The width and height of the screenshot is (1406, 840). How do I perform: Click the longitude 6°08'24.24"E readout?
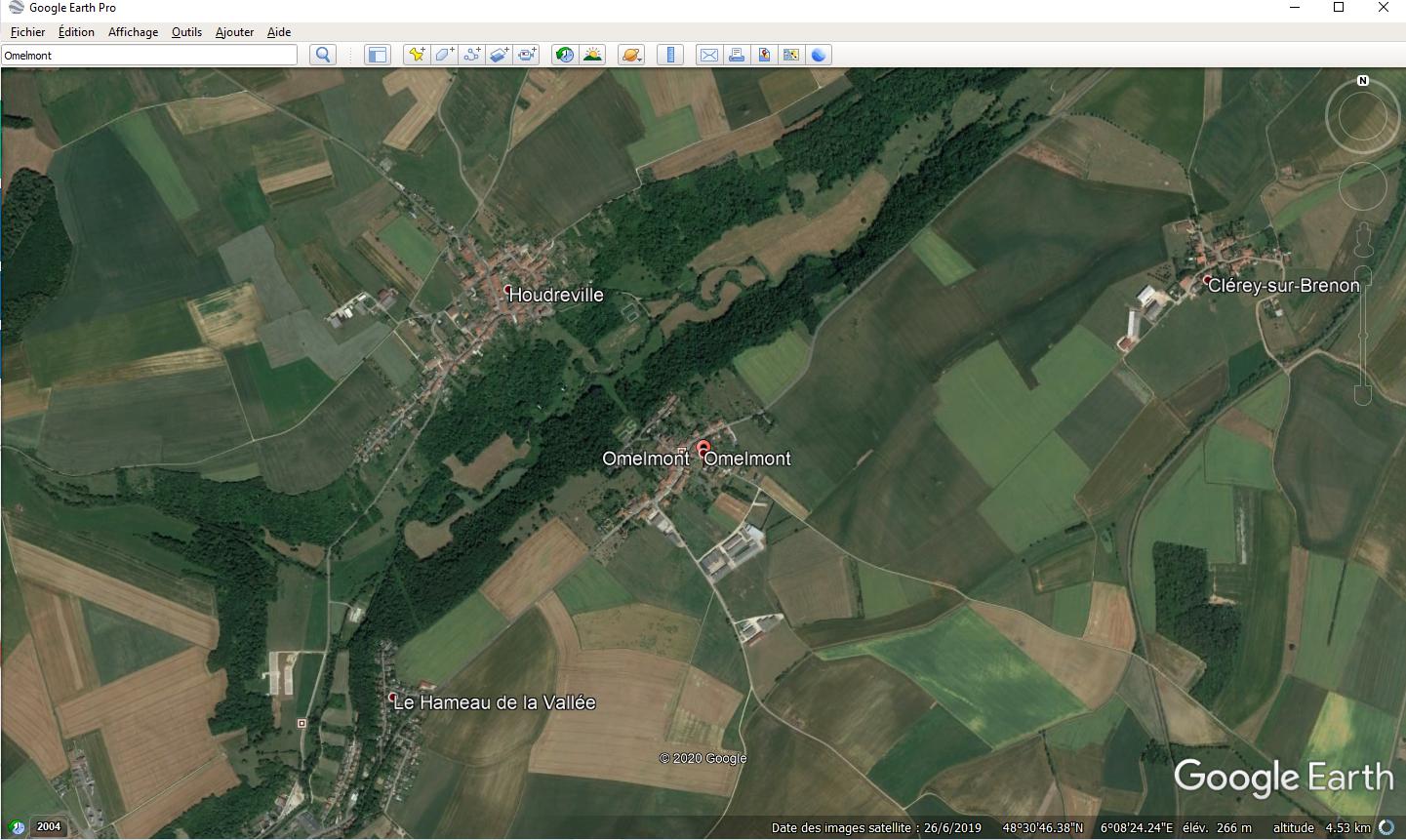tap(1137, 828)
